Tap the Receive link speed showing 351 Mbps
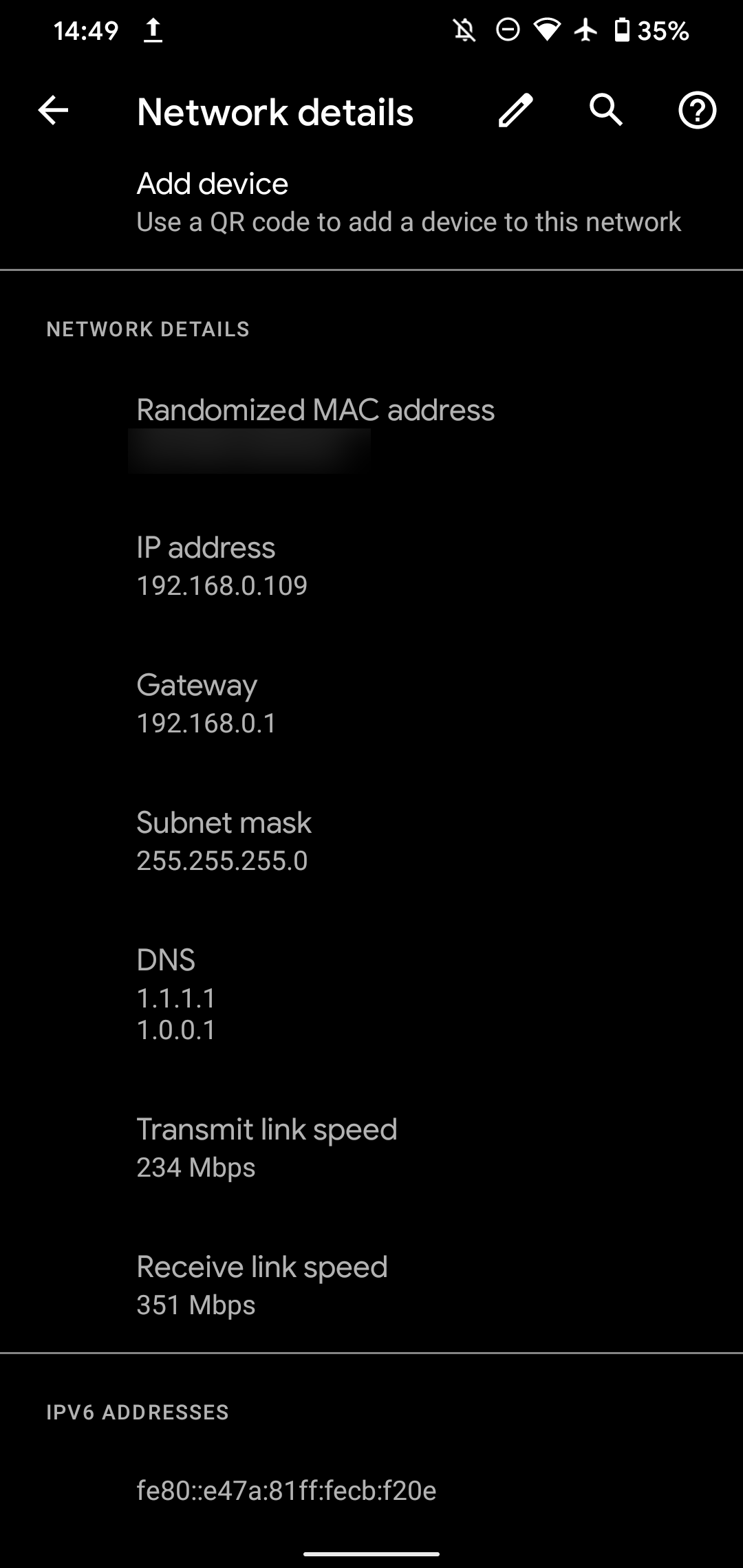Viewport: 743px width, 1568px height. (x=371, y=1285)
